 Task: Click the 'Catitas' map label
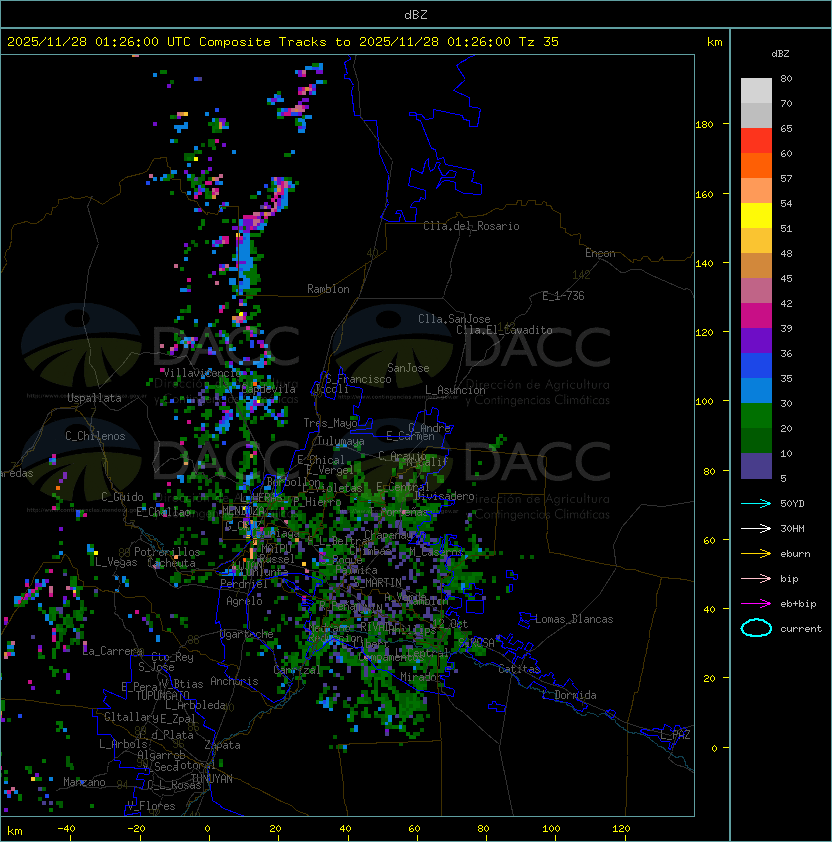(x=519, y=669)
